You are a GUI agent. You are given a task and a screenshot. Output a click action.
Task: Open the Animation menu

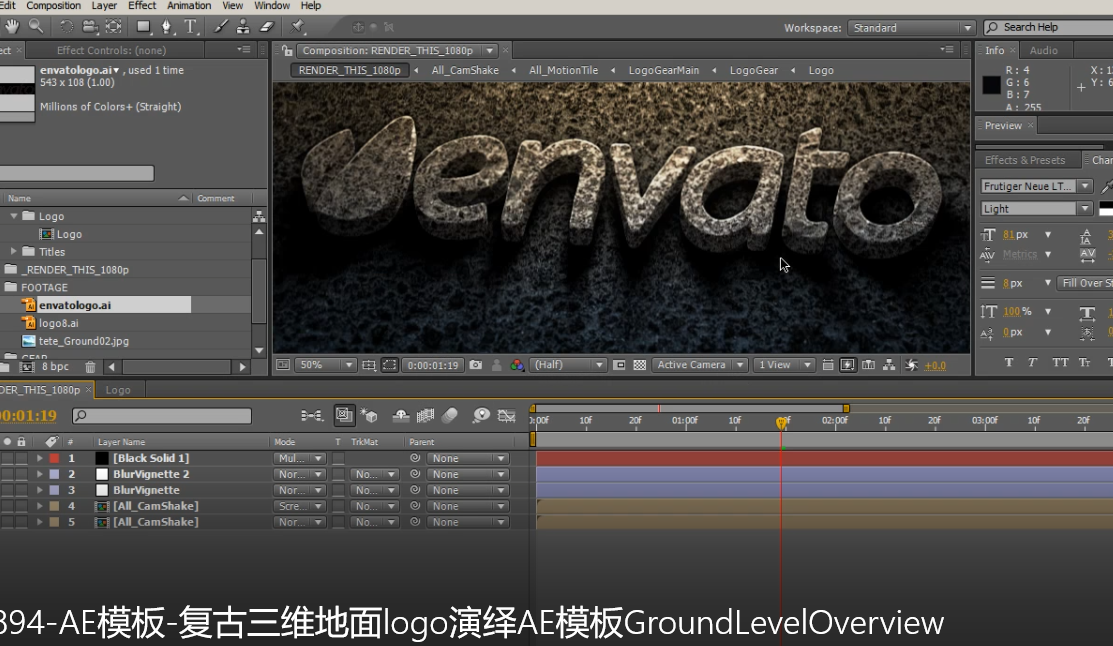tap(189, 6)
